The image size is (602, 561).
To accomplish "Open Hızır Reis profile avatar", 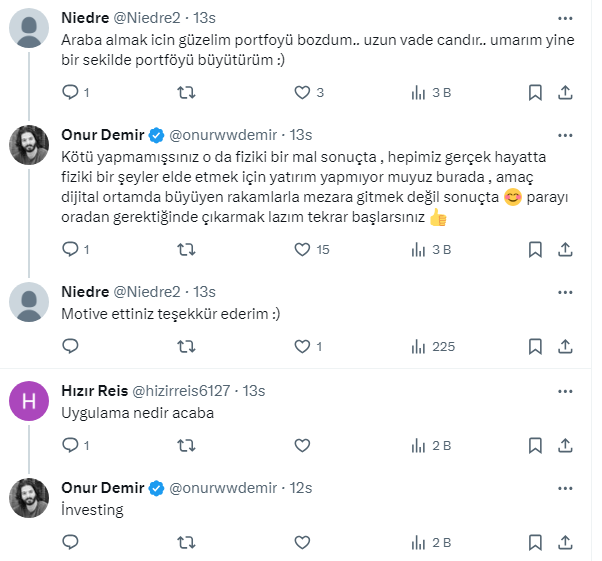I will point(29,401).
